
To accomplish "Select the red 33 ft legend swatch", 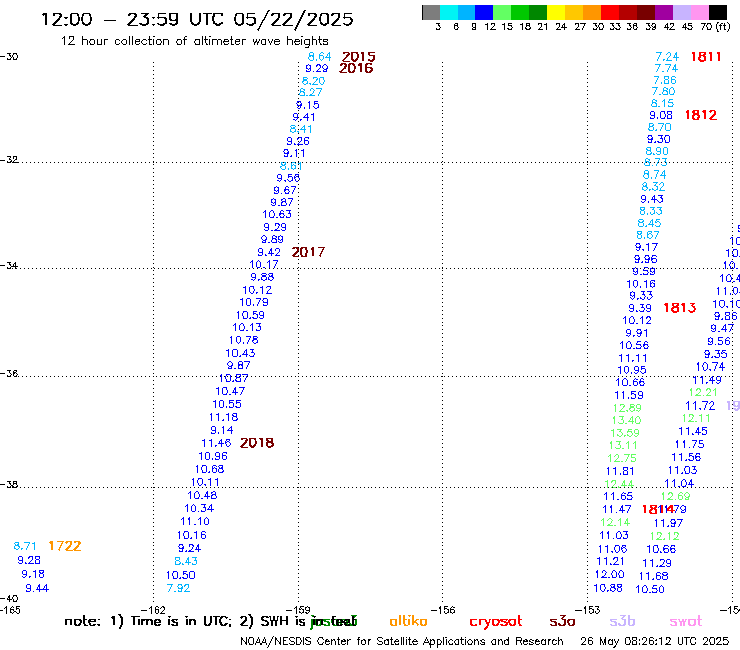I will pos(610,12).
